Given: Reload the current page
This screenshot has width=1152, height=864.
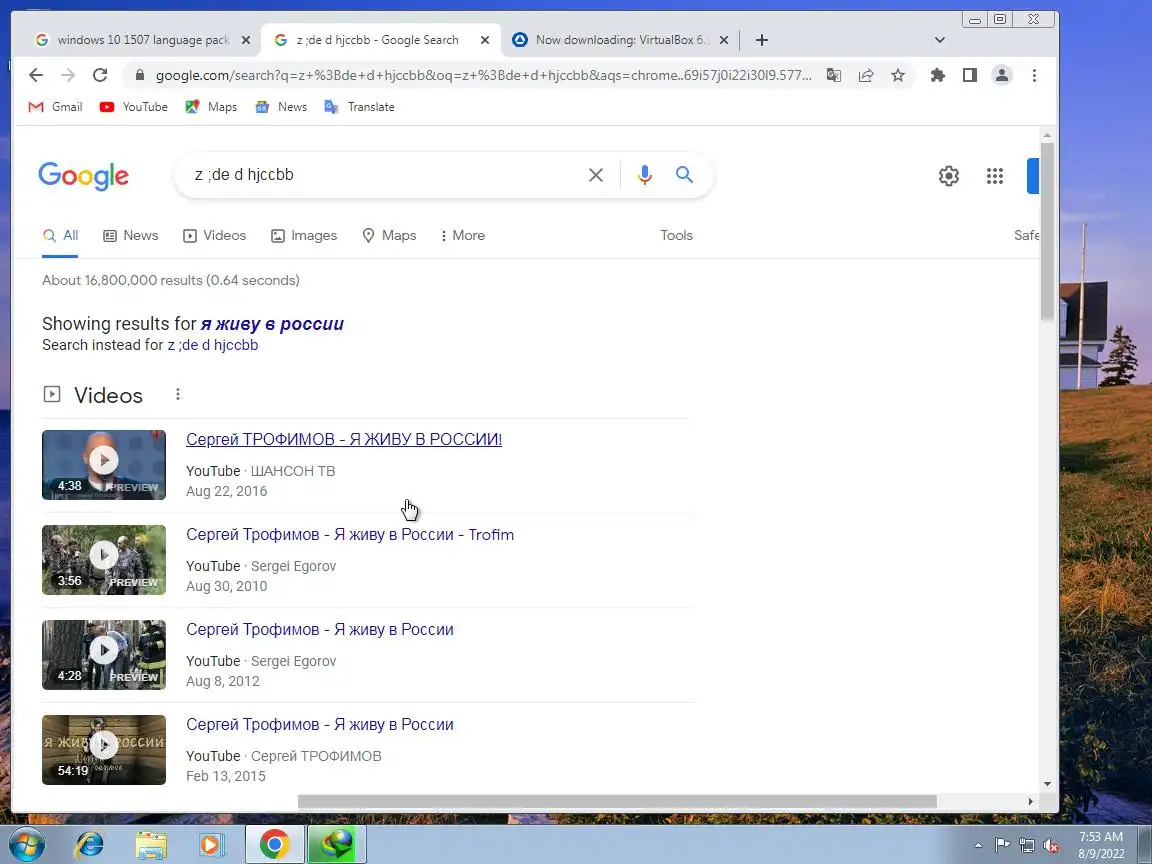Looking at the screenshot, I should tap(100, 75).
